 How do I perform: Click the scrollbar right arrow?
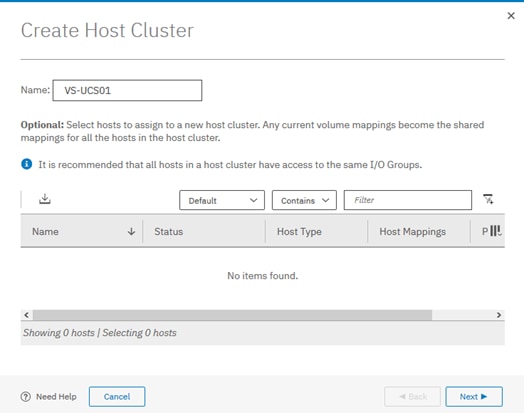pos(499,315)
